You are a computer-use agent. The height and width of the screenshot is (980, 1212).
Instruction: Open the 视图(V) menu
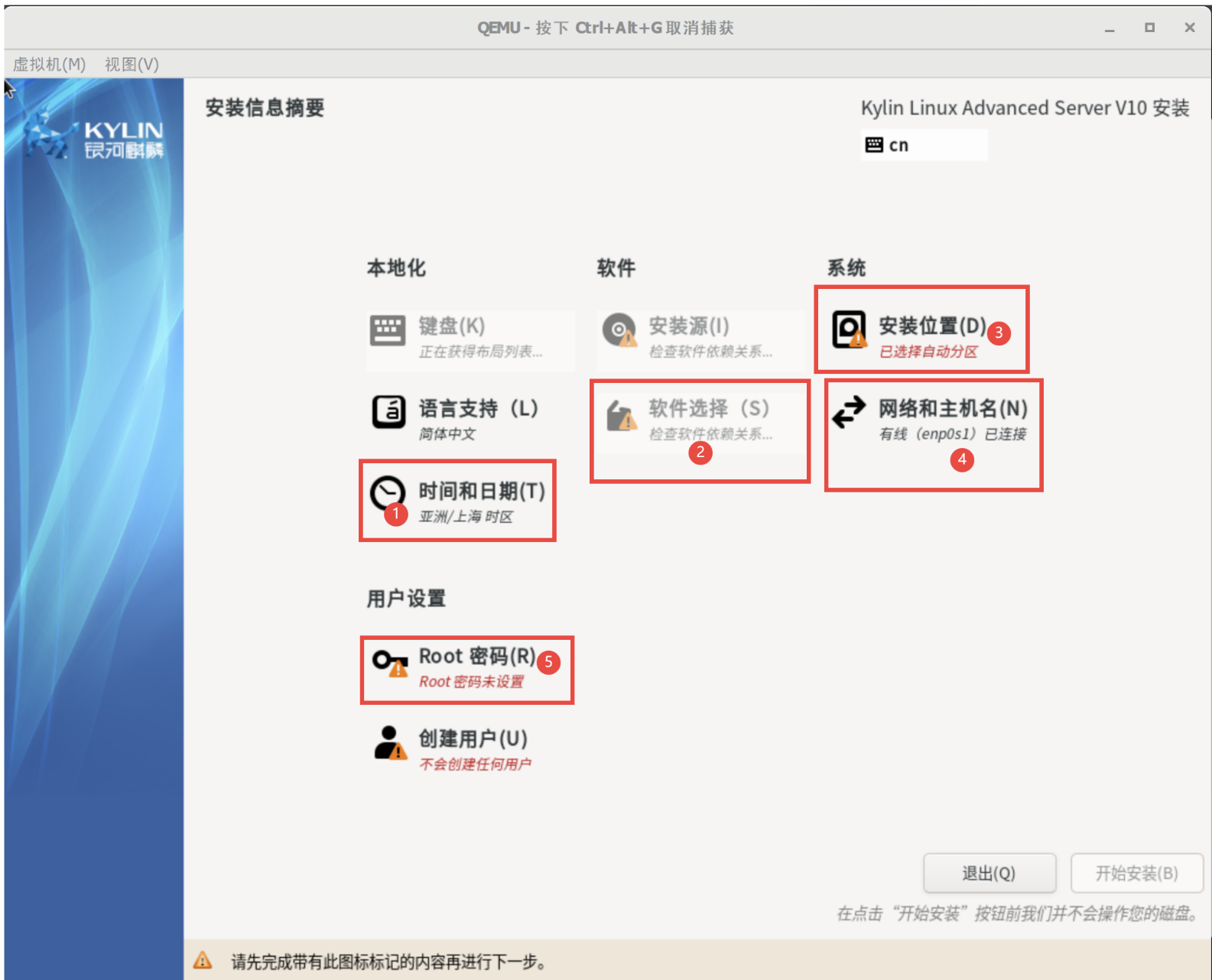tap(132, 64)
